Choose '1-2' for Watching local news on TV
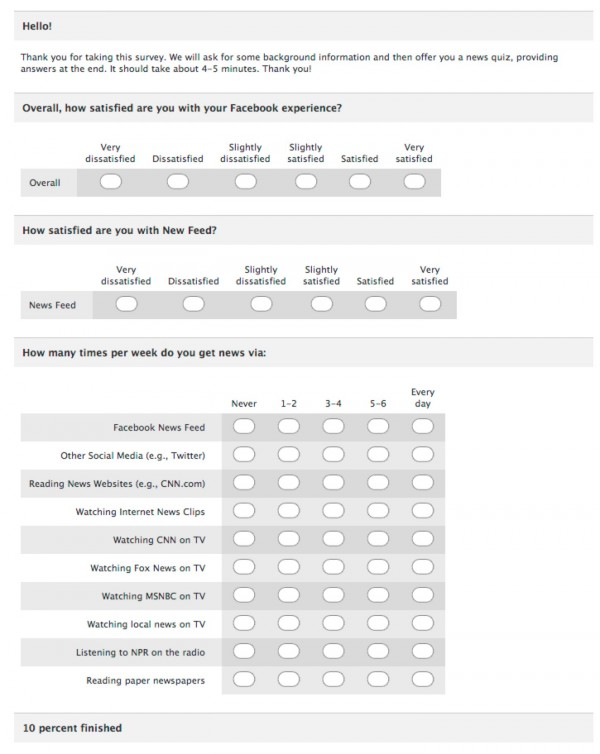 [x=288, y=624]
